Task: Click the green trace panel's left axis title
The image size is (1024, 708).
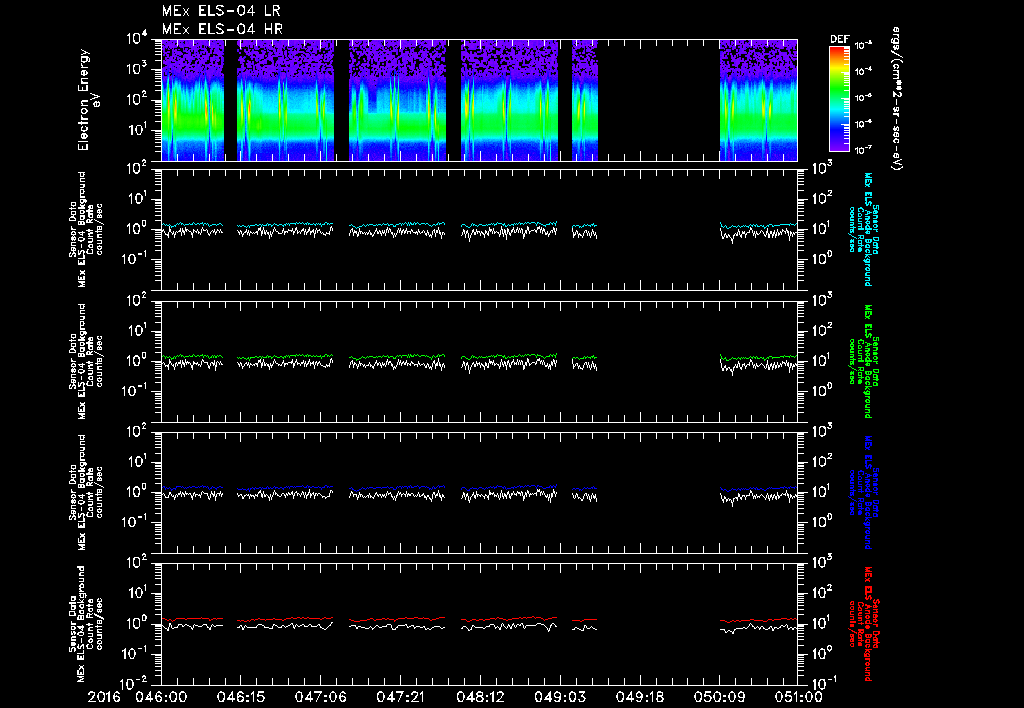Action: coord(86,361)
